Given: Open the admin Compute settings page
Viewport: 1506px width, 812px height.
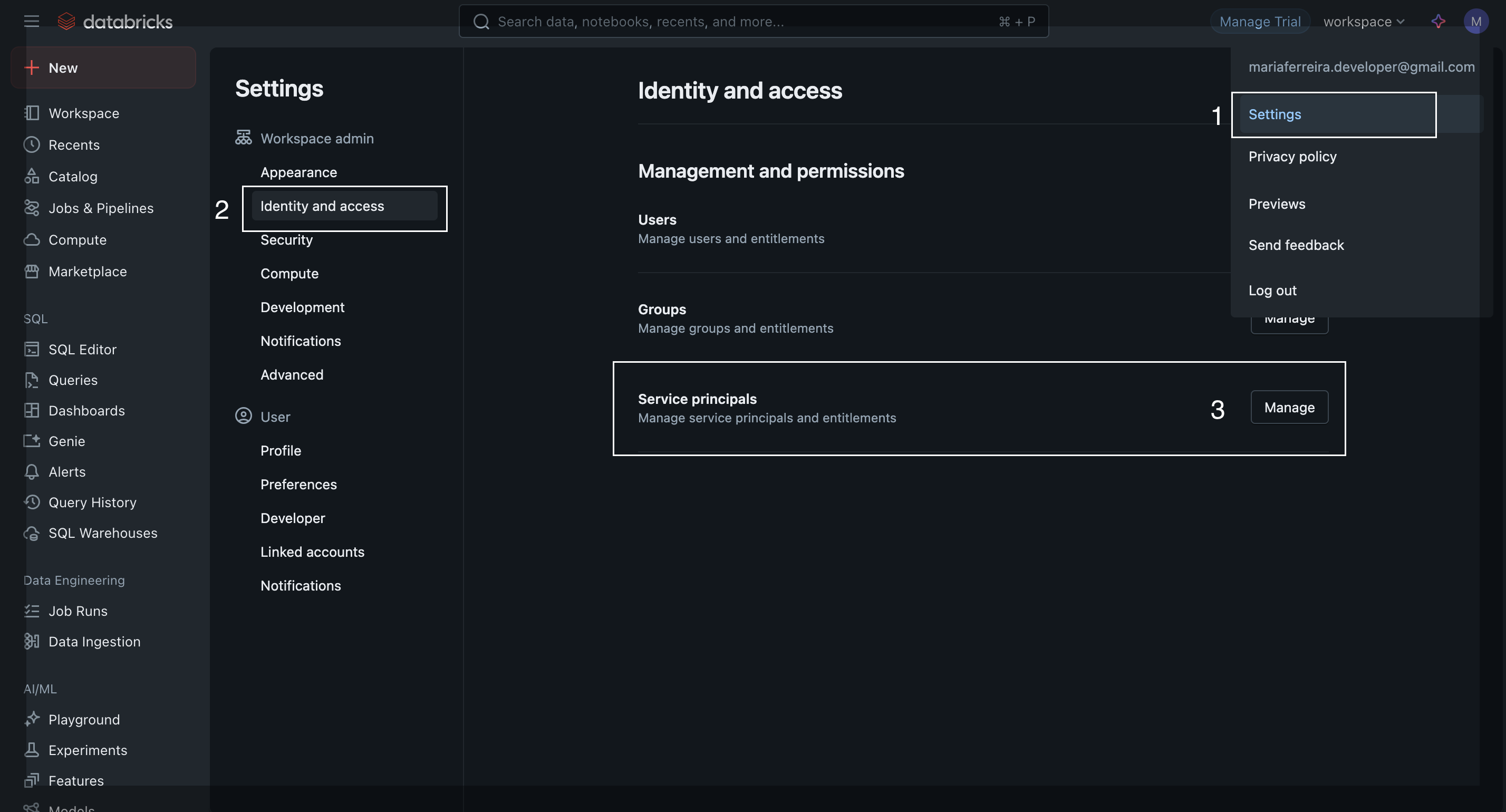Looking at the screenshot, I should pos(289,274).
